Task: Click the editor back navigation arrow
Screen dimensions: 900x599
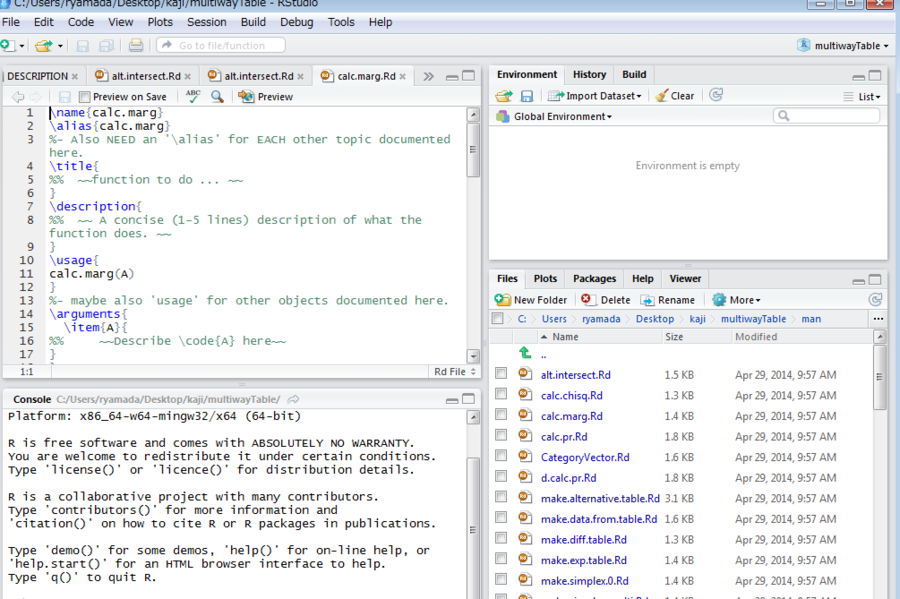Action: click(18, 97)
